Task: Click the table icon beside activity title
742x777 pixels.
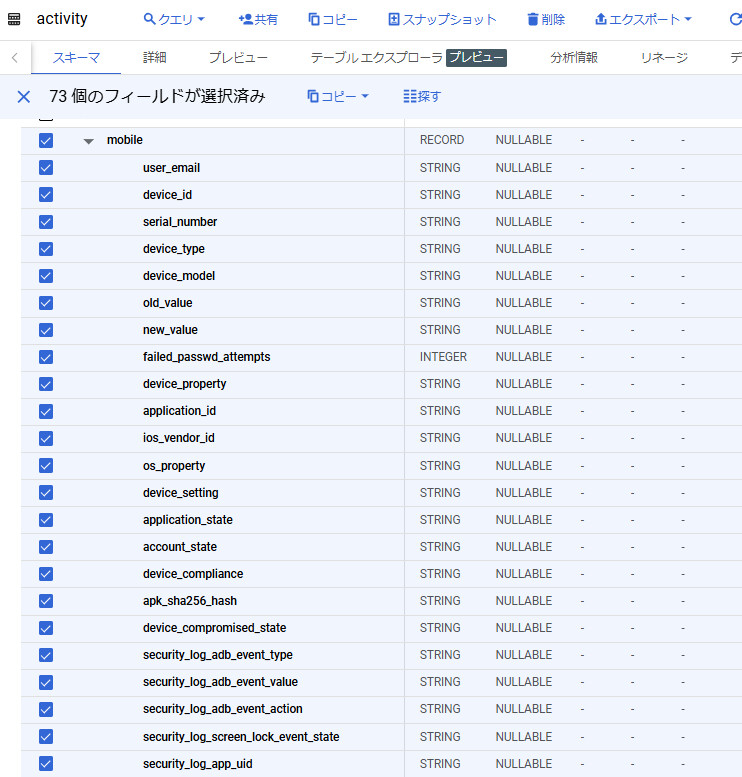Action: (x=14, y=19)
